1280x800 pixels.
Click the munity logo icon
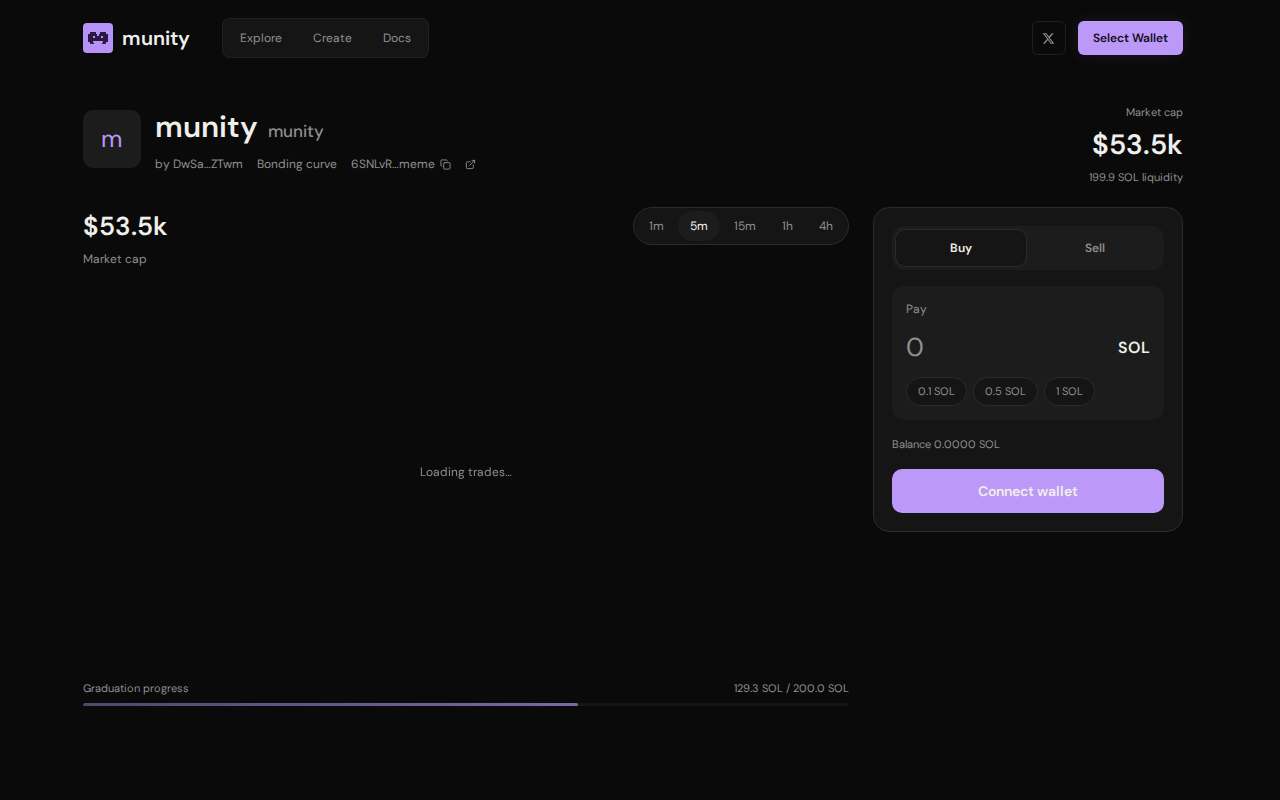pyautogui.click(x=98, y=38)
